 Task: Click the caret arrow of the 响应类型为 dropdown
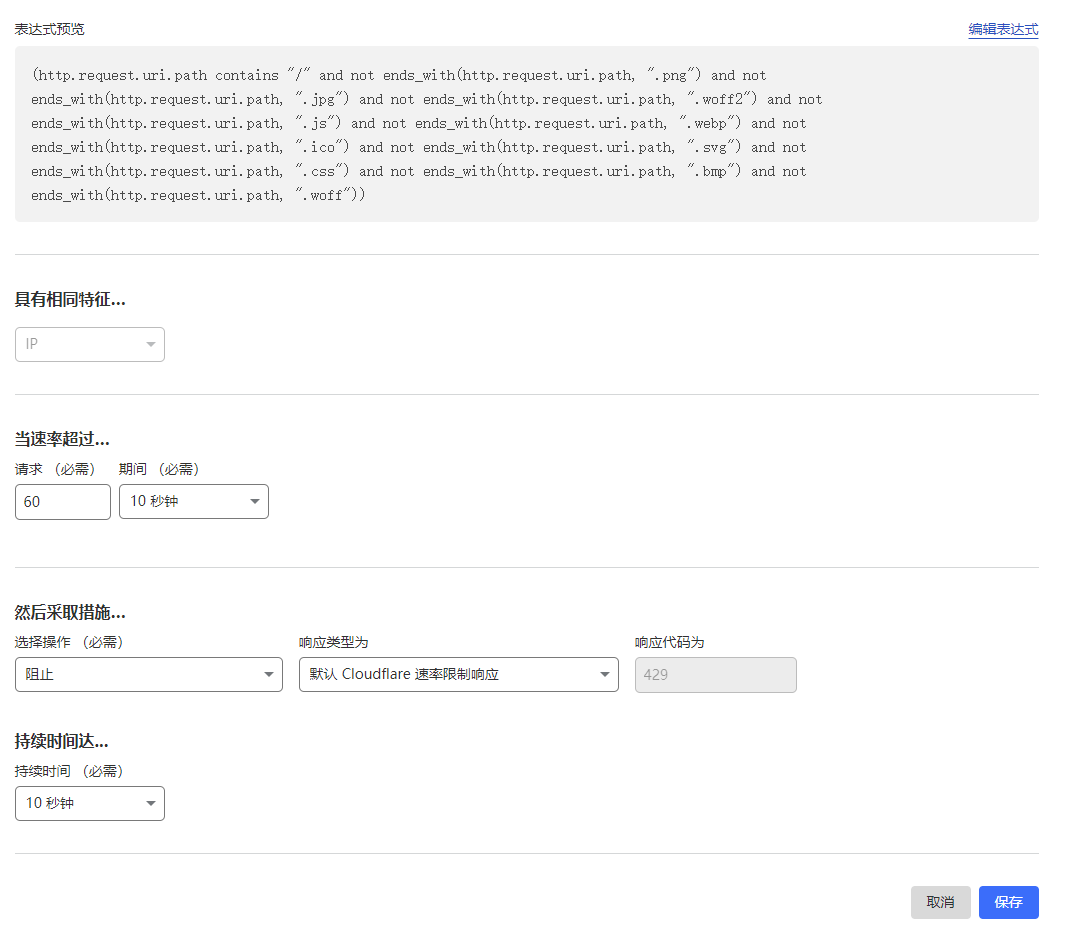coord(605,675)
